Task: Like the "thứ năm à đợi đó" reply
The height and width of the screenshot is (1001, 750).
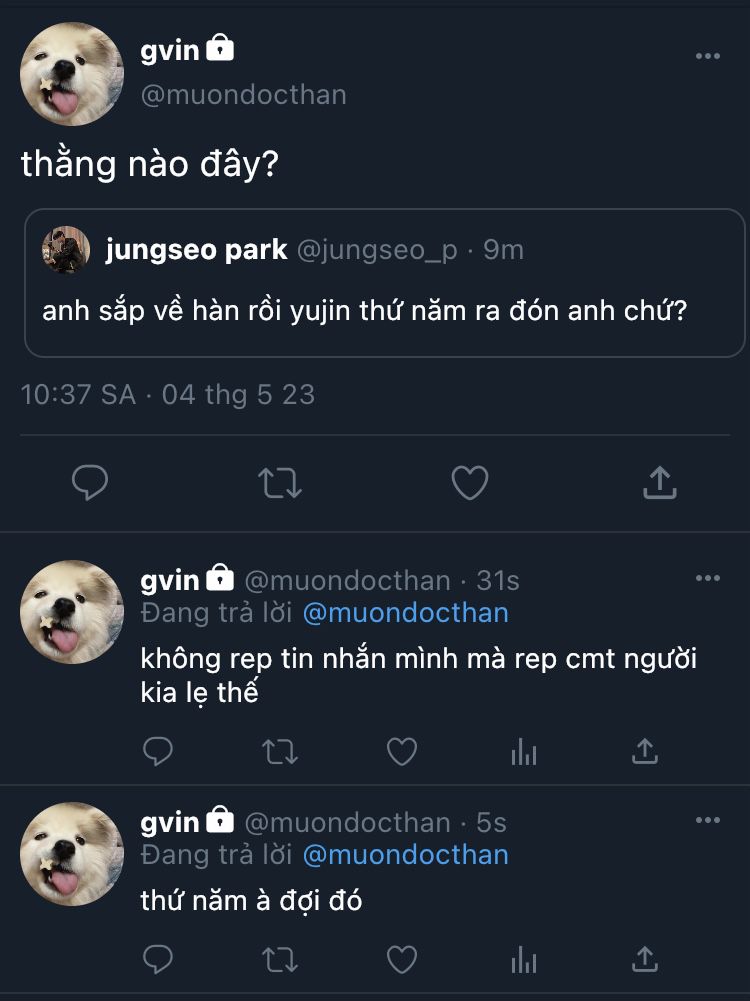Action: click(x=402, y=960)
